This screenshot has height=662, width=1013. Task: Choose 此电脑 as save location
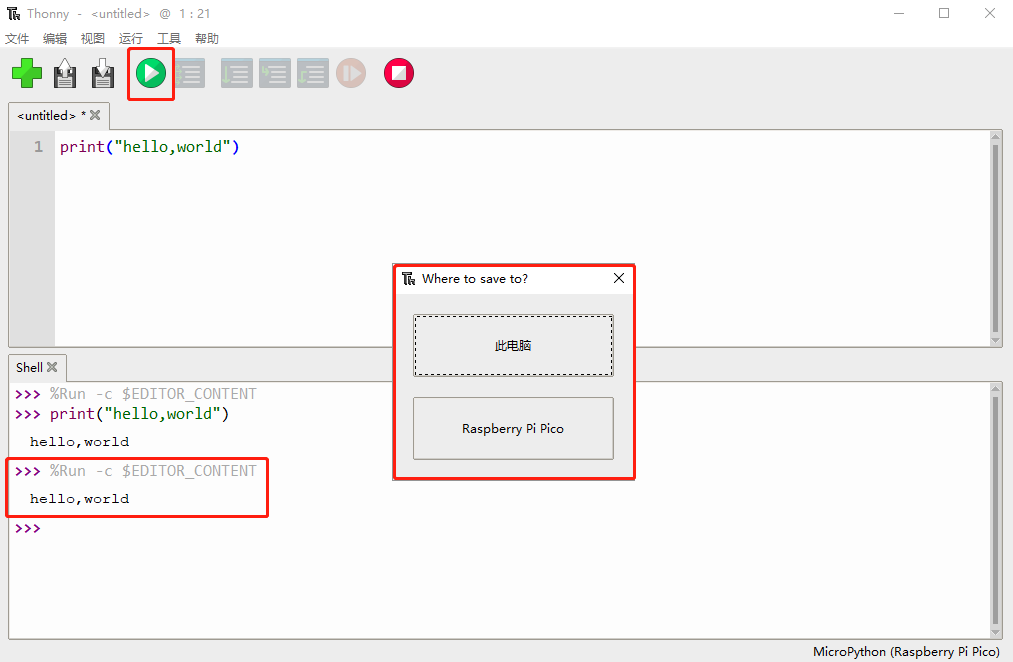[513, 346]
